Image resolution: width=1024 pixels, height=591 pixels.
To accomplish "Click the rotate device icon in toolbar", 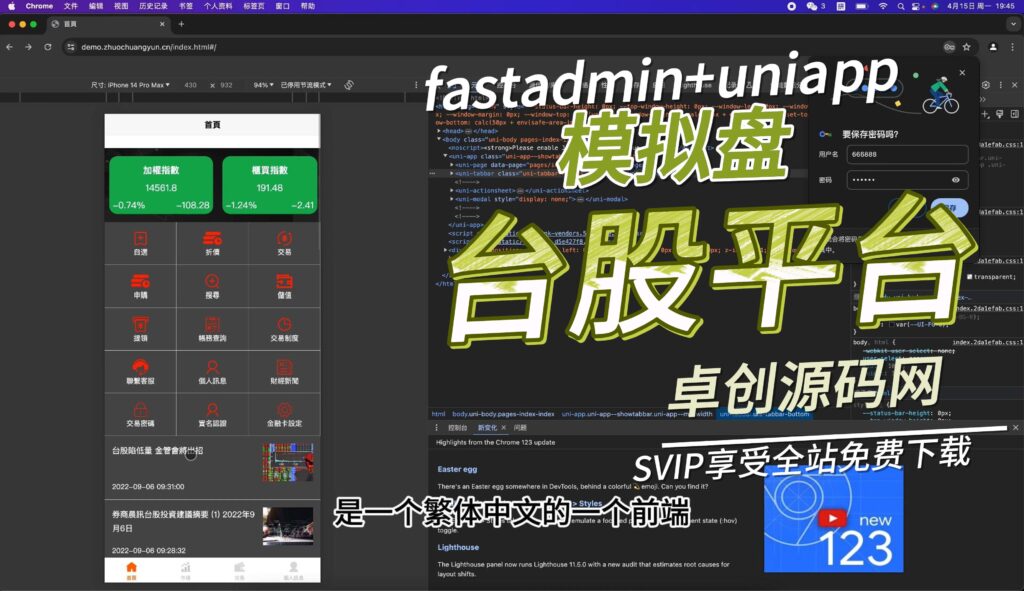I will [349, 85].
